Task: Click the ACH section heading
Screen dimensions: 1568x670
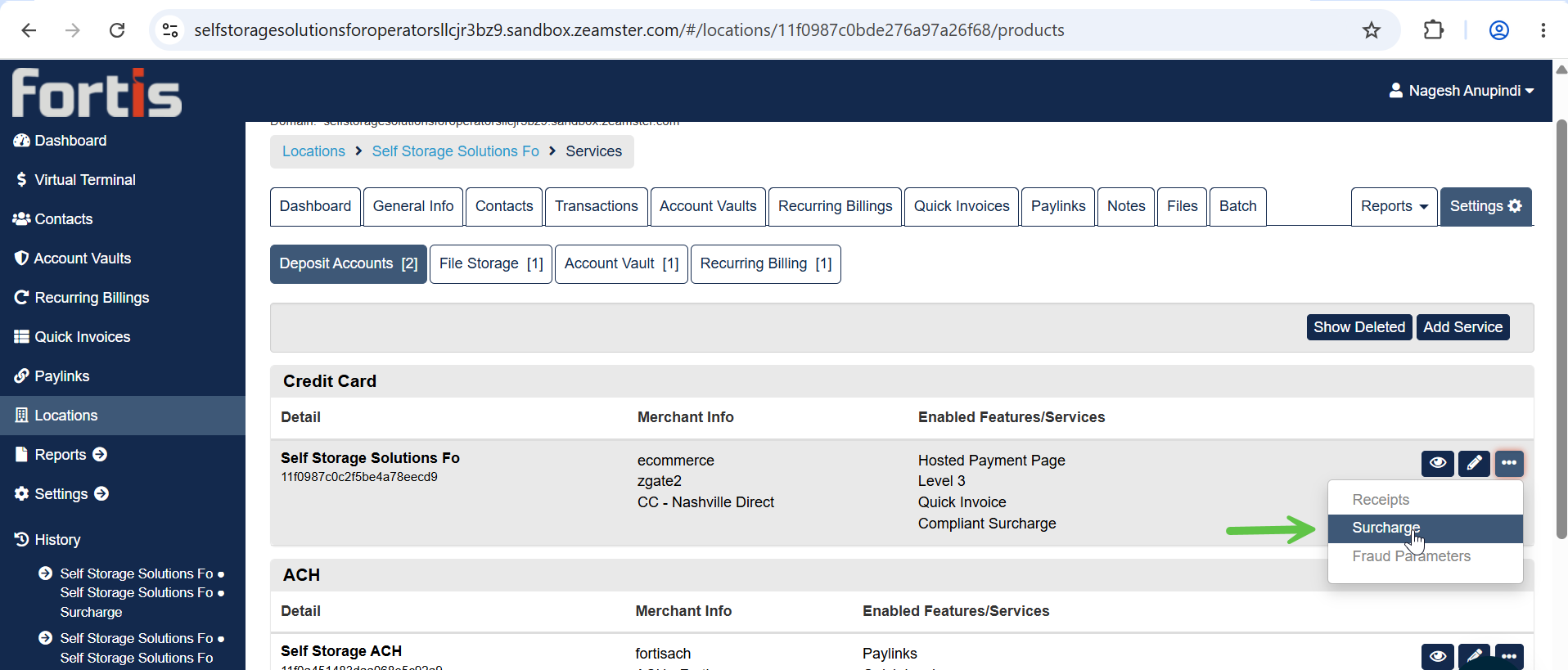Action: (301, 575)
